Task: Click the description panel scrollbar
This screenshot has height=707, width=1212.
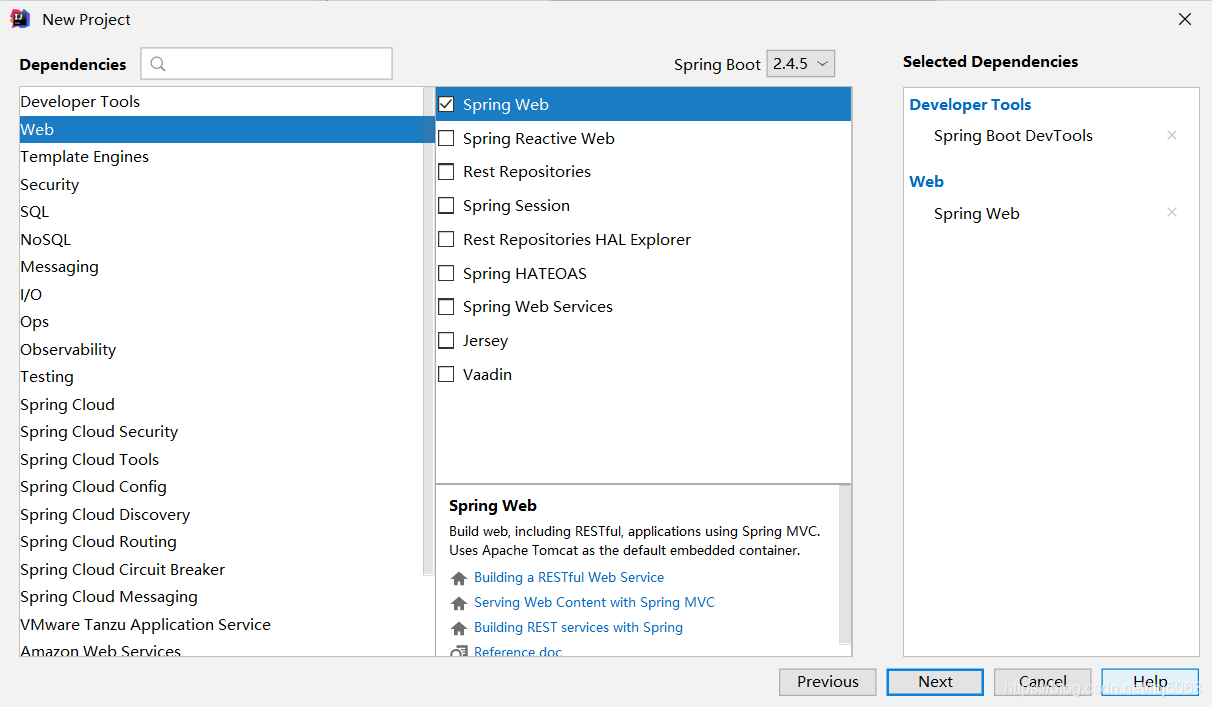Action: [846, 563]
